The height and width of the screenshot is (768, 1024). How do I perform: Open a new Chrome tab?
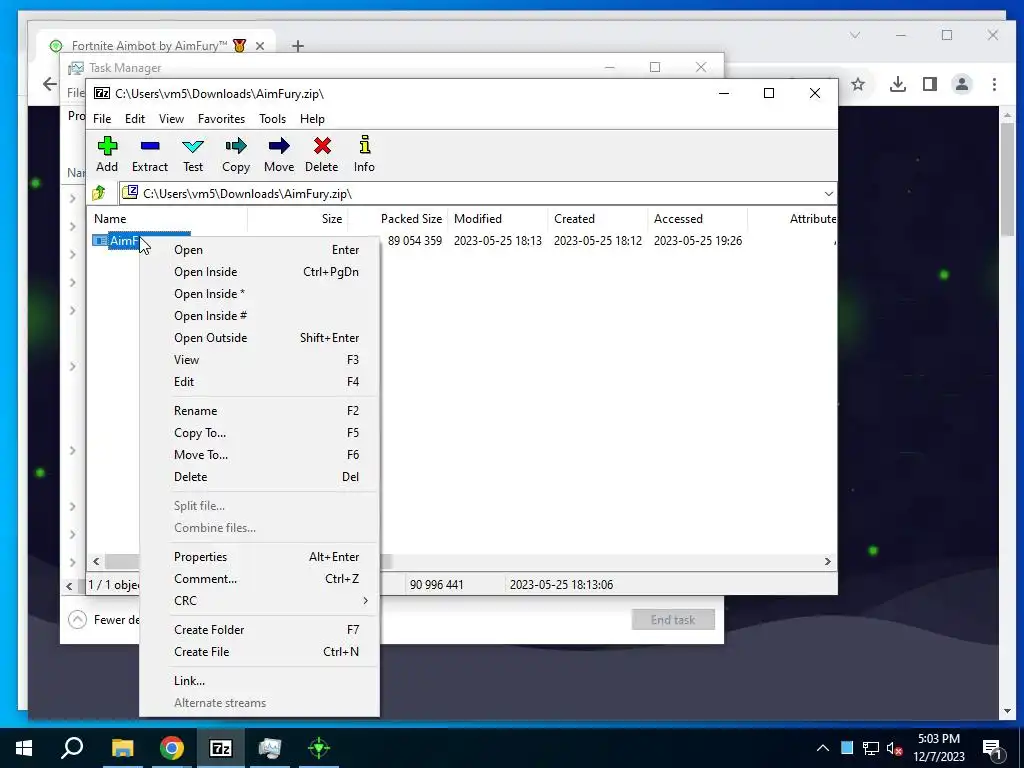pos(298,46)
